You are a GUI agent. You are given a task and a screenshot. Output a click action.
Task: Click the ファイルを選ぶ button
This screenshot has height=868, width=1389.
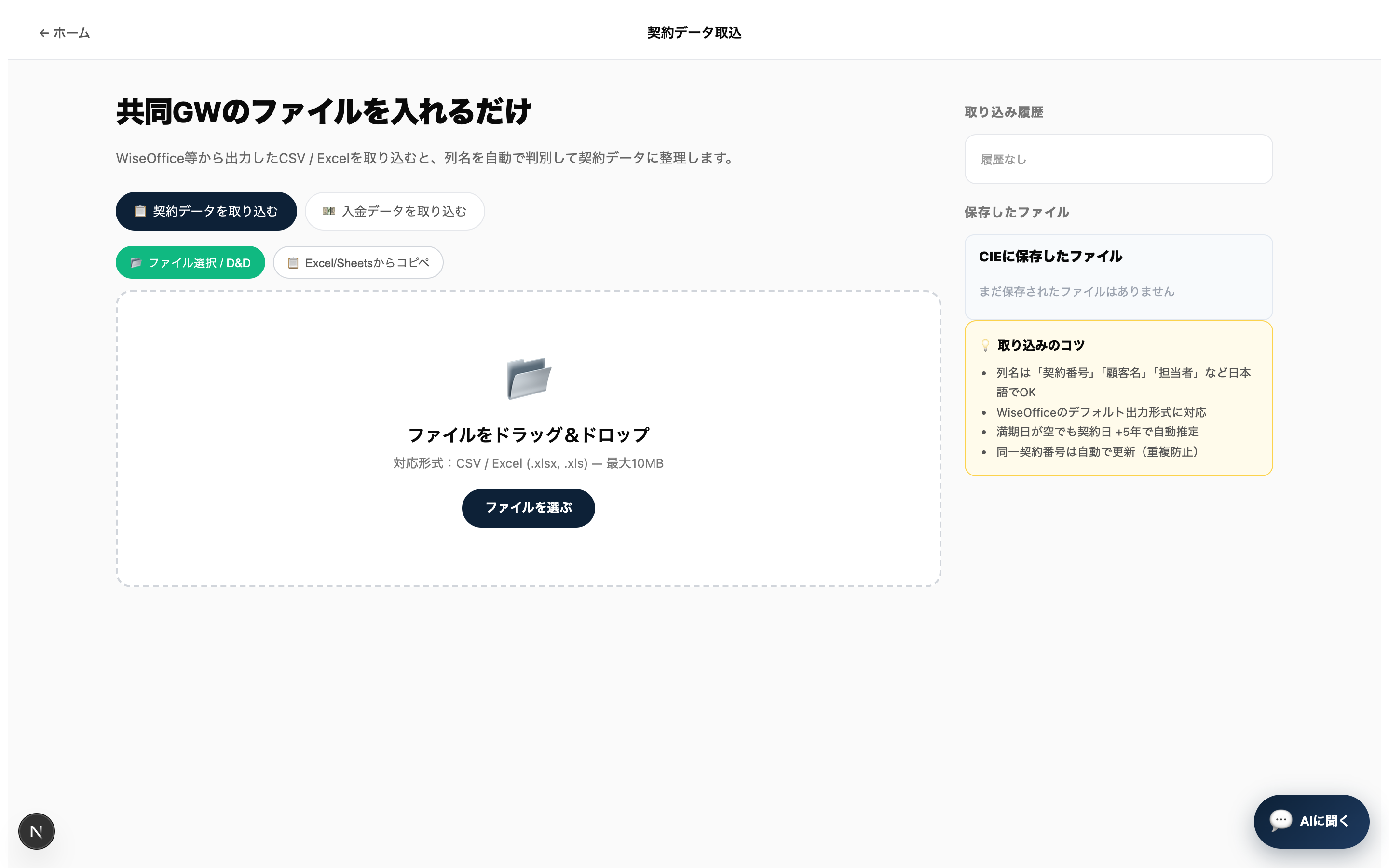click(x=528, y=508)
